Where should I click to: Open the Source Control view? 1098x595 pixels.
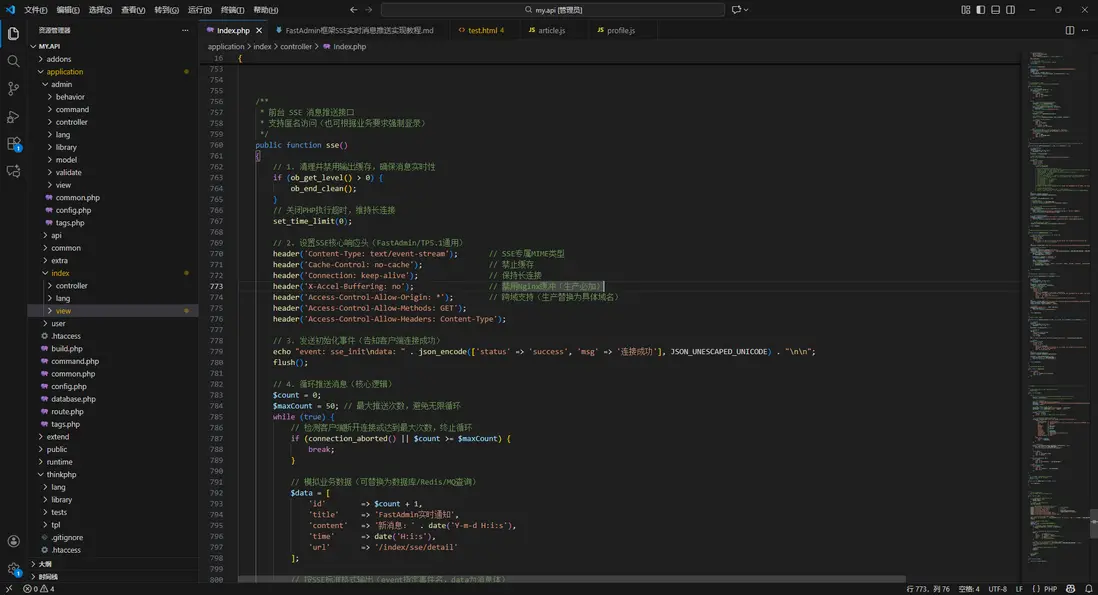(13, 89)
